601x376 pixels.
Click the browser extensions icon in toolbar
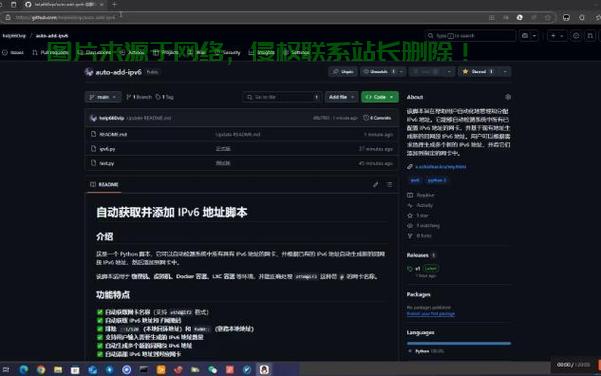[x=581, y=17]
